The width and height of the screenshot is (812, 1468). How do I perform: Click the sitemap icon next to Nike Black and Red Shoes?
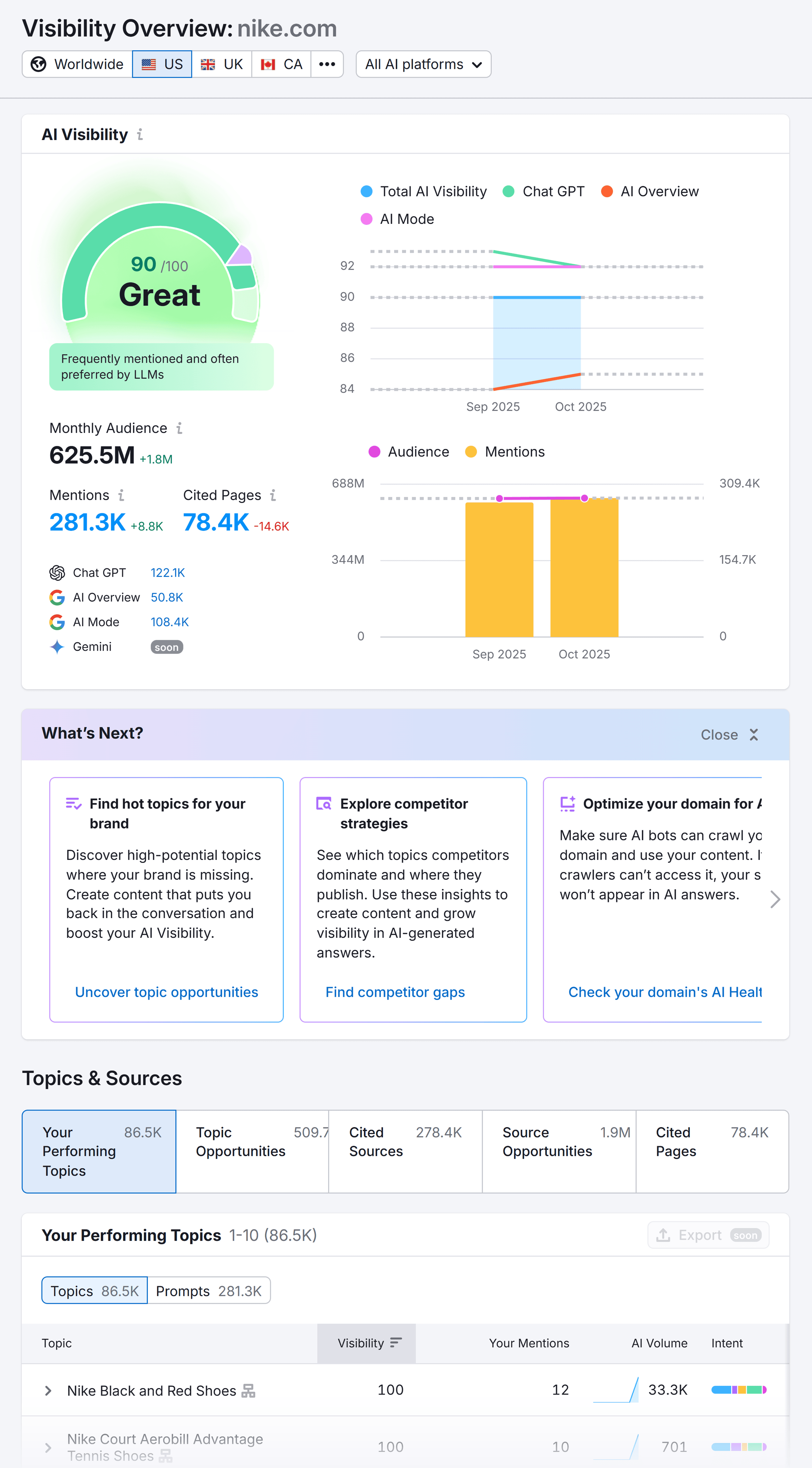(249, 1391)
